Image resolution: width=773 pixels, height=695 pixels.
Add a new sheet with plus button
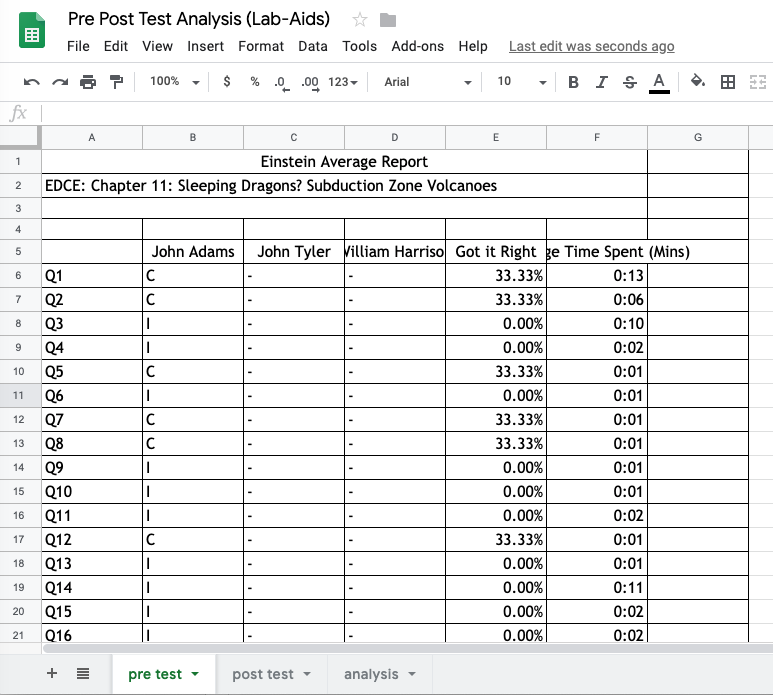coord(52,674)
